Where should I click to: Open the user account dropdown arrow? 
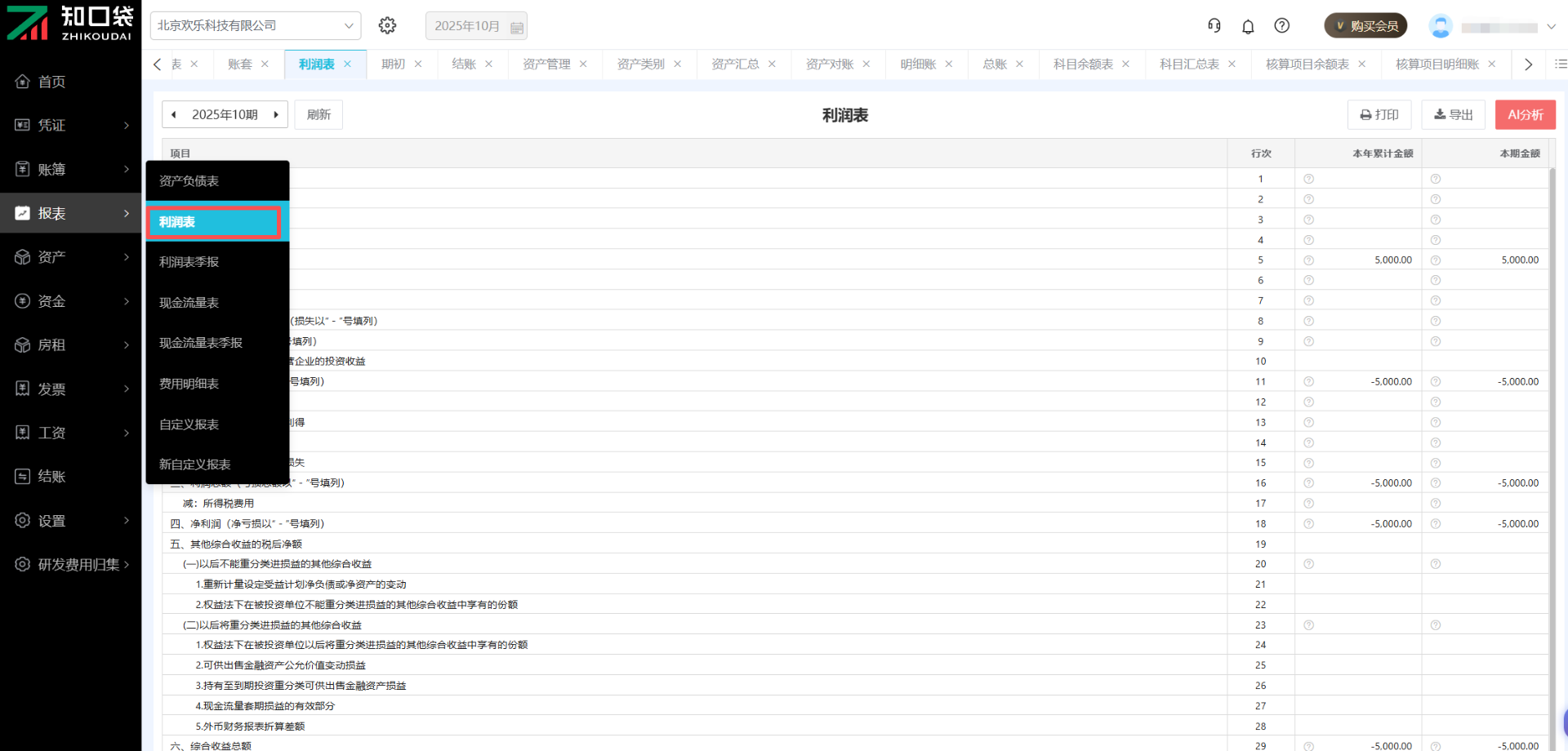[1551, 27]
